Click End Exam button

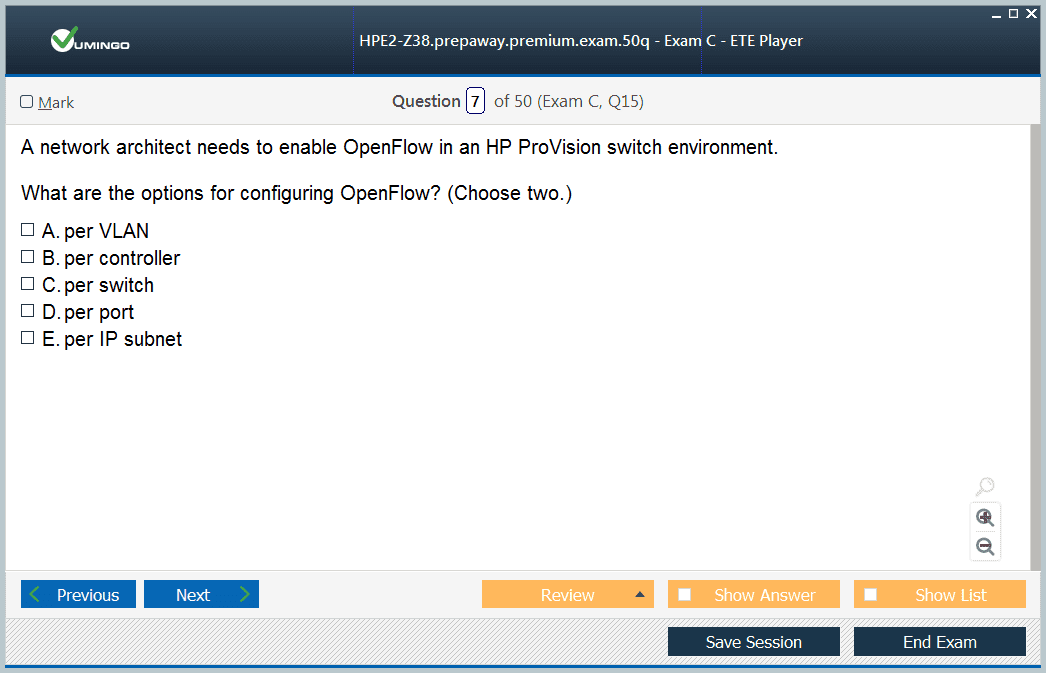(x=940, y=642)
